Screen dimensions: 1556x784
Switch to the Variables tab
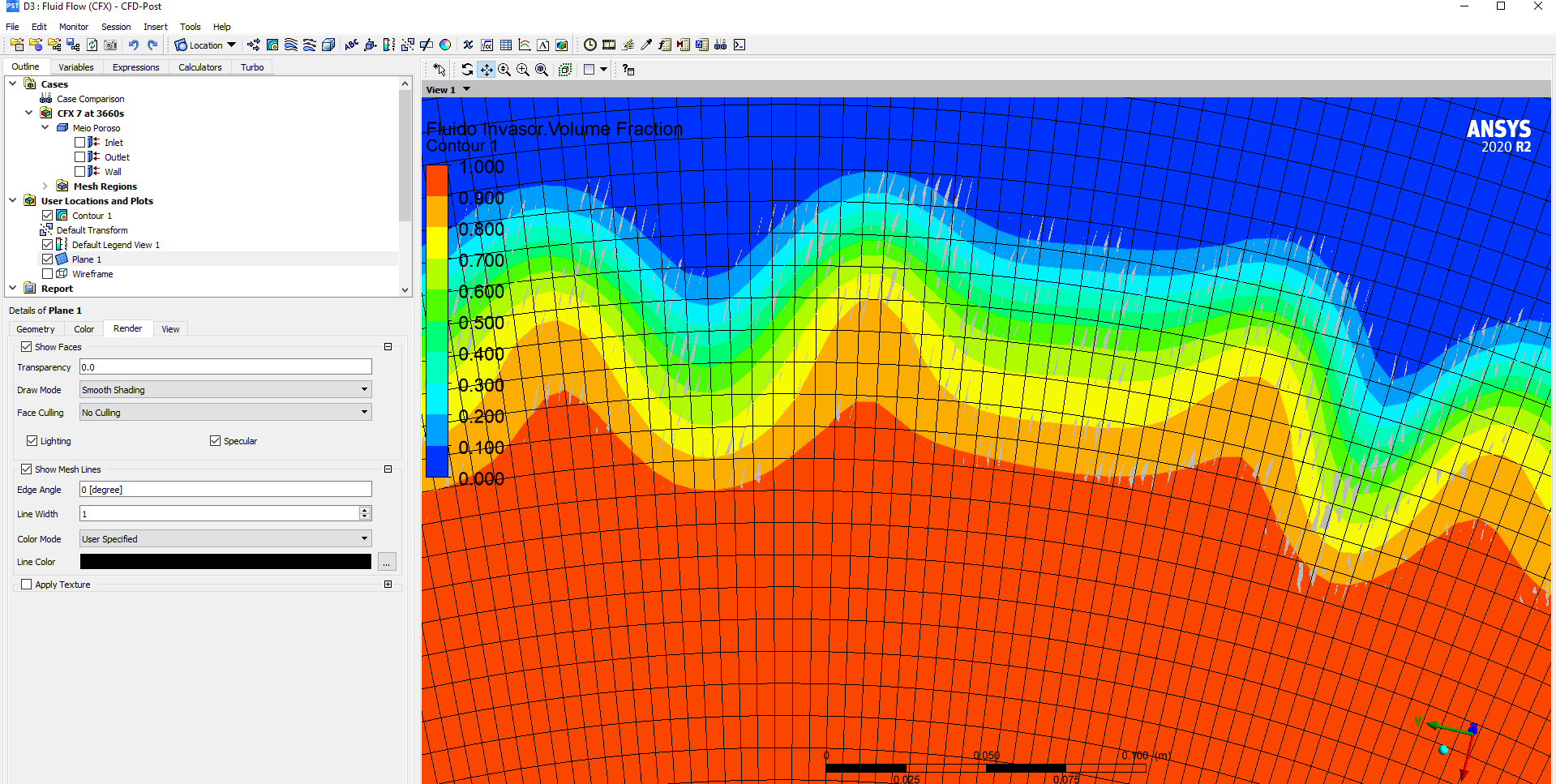75,67
